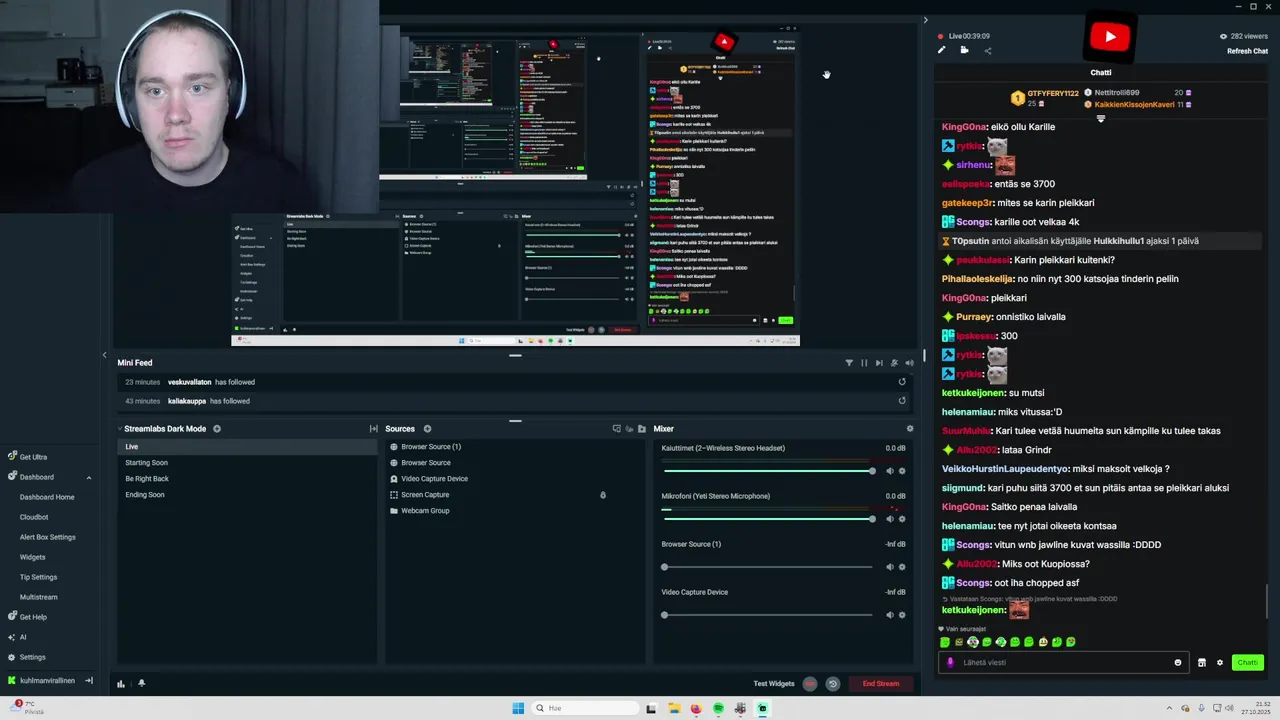Add a new scene with plus icon
The width and height of the screenshot is (1280, 720).
[x=217, y=429]
